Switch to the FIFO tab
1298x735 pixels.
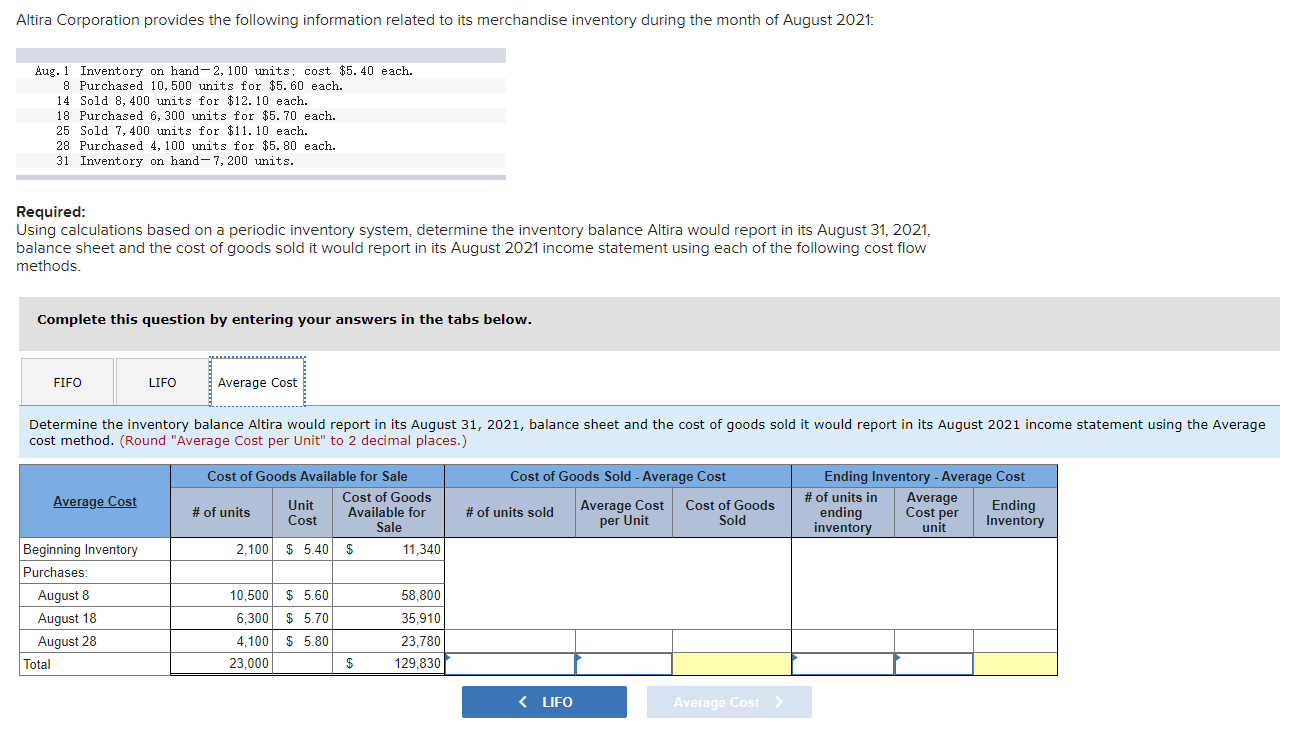[68, 382]
